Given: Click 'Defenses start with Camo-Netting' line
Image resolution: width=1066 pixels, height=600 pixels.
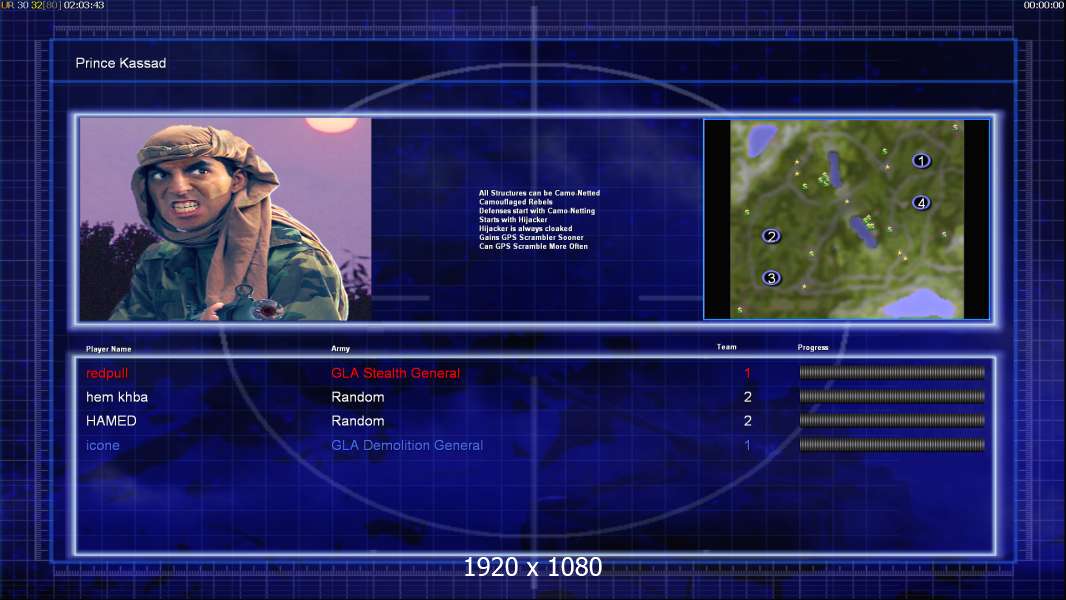Looking at the screenshot, I should pyautogui.click(x=537, y=211).
